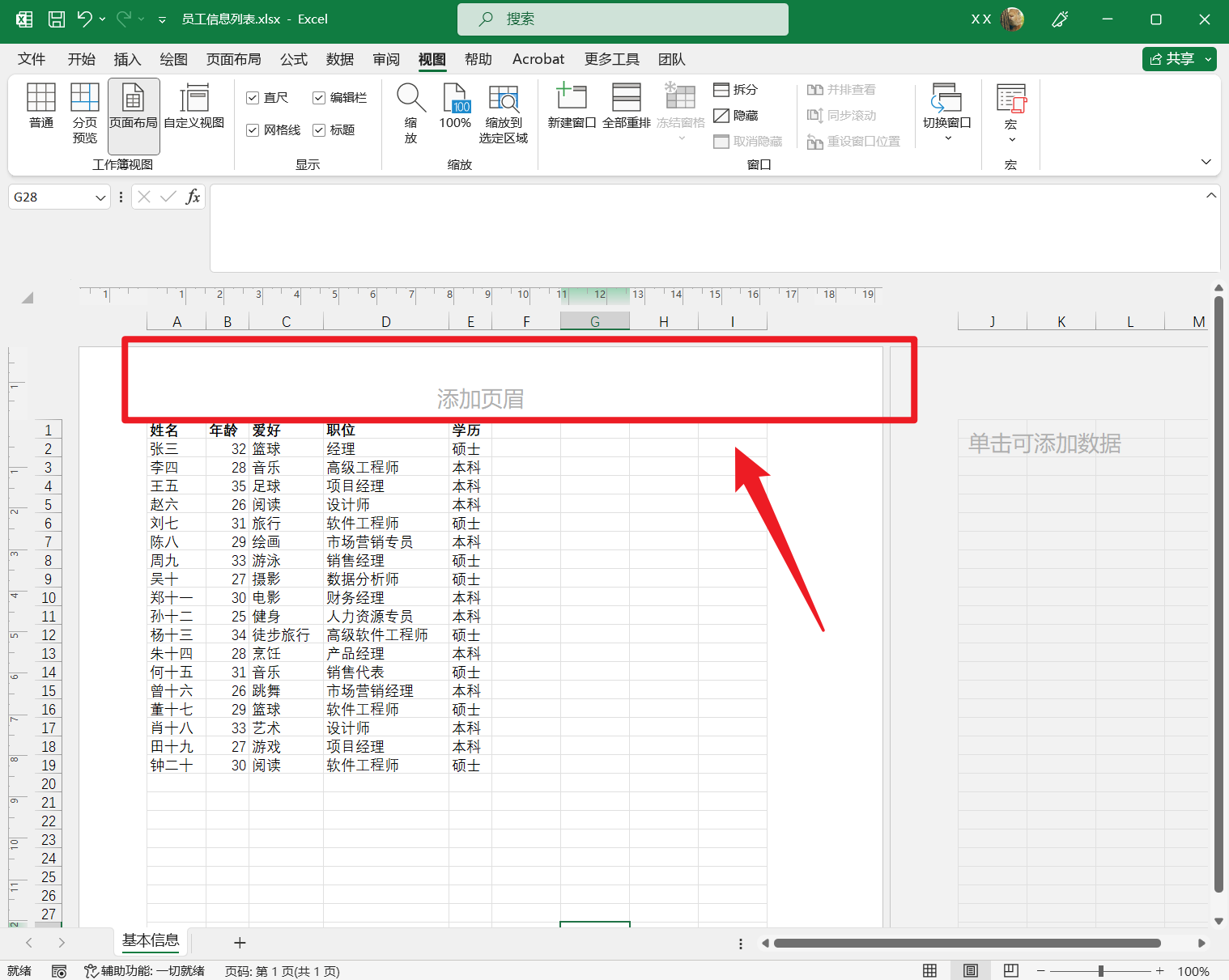Open the Name Box dropdown showing G28

[99, 197]
